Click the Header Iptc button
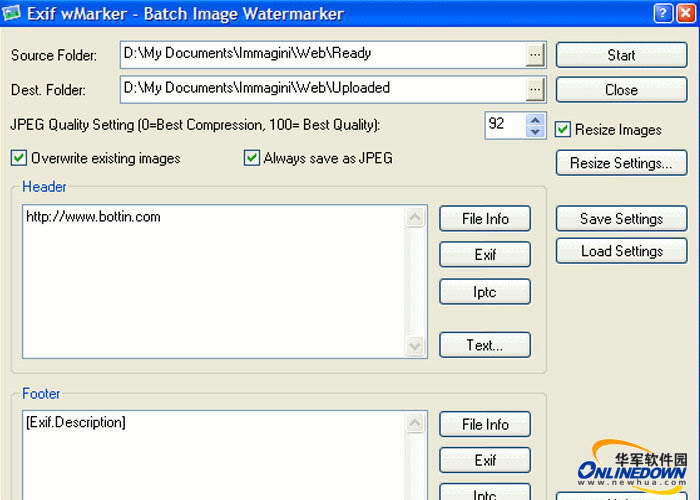 tap(485, 292)
